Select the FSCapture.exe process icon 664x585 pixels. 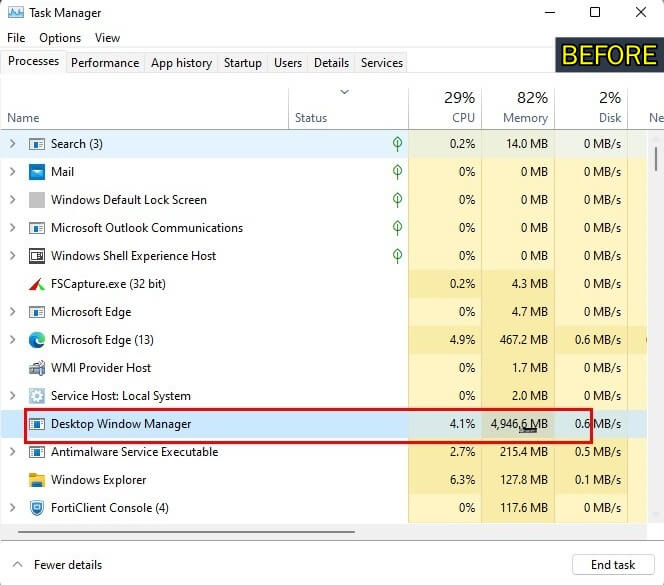pos(37,284)
